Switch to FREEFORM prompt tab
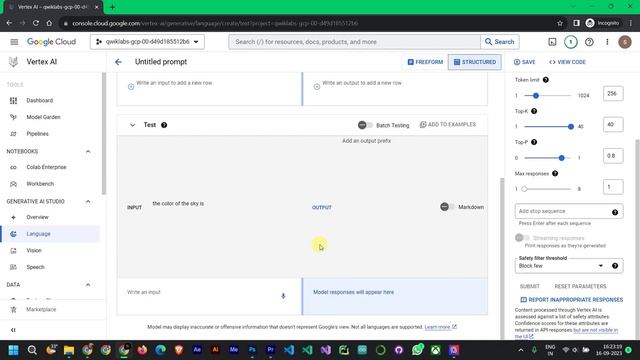The image size is (640, 360). [425, 62]
